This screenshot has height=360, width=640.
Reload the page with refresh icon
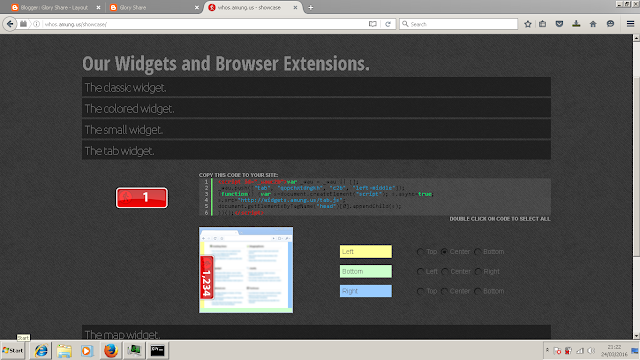click(x=388, y=24)
